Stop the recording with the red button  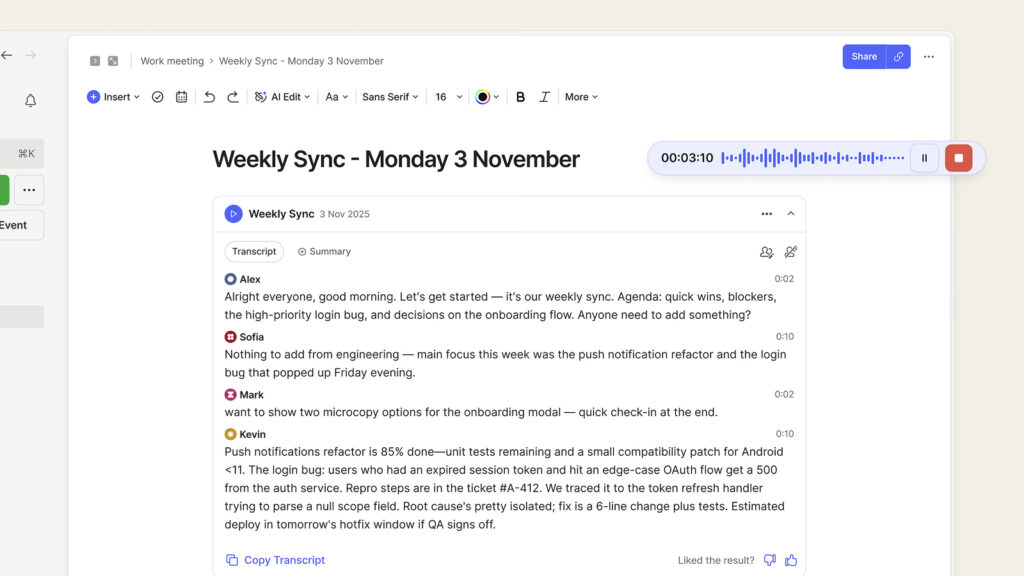[958, 158]
